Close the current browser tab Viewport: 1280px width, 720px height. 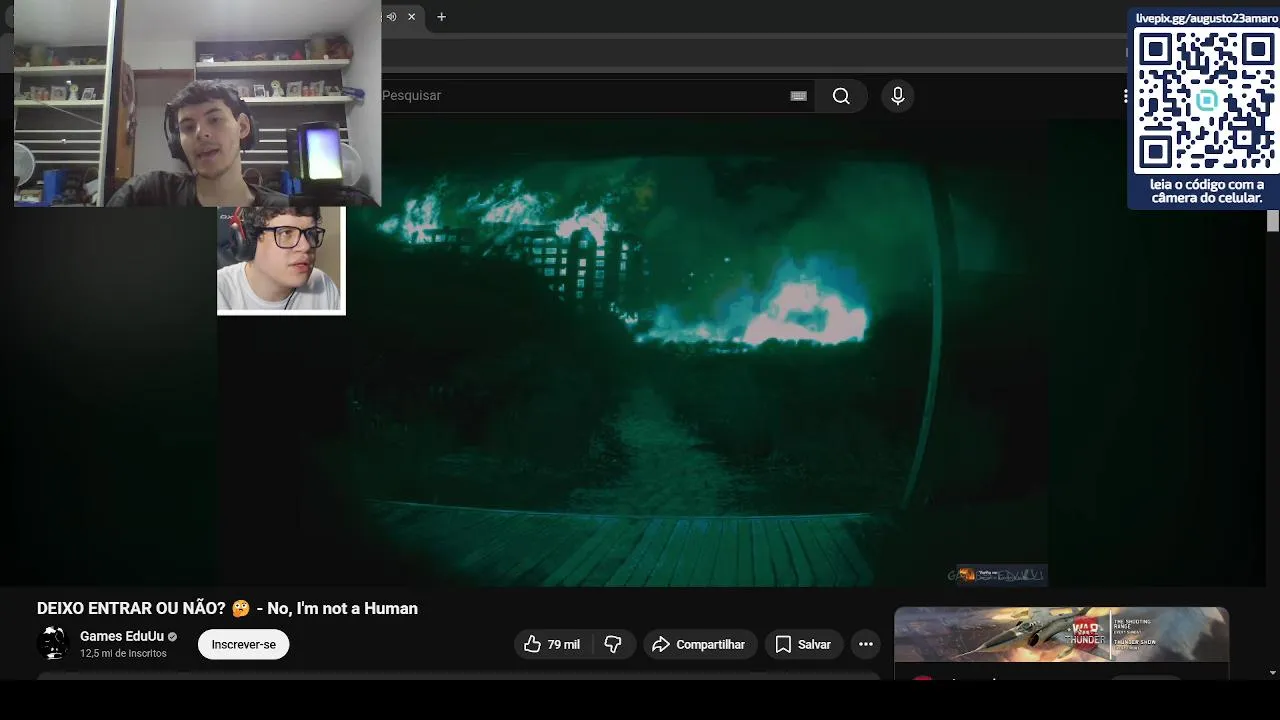tap(411, 17)
